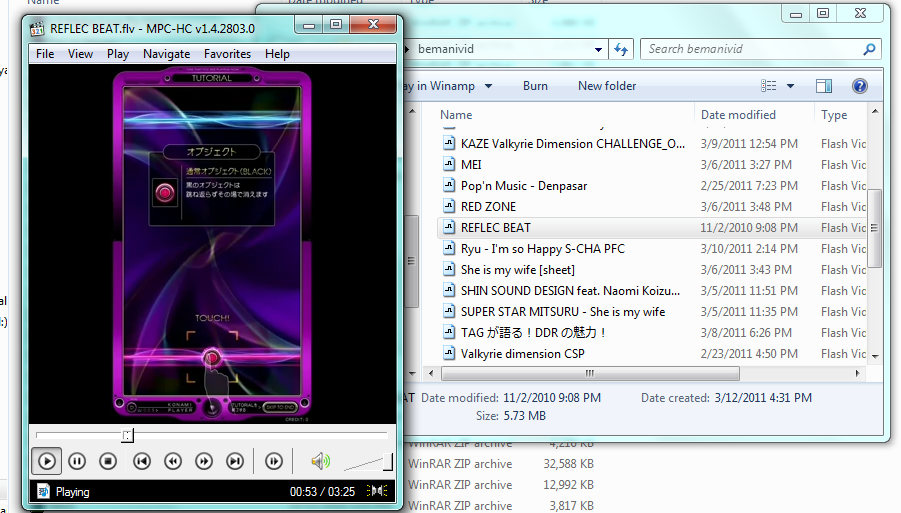This screenshot has height=513, width=901.
Task: Click the 00:53 / 03:25 time display
Action: [322, 492]
